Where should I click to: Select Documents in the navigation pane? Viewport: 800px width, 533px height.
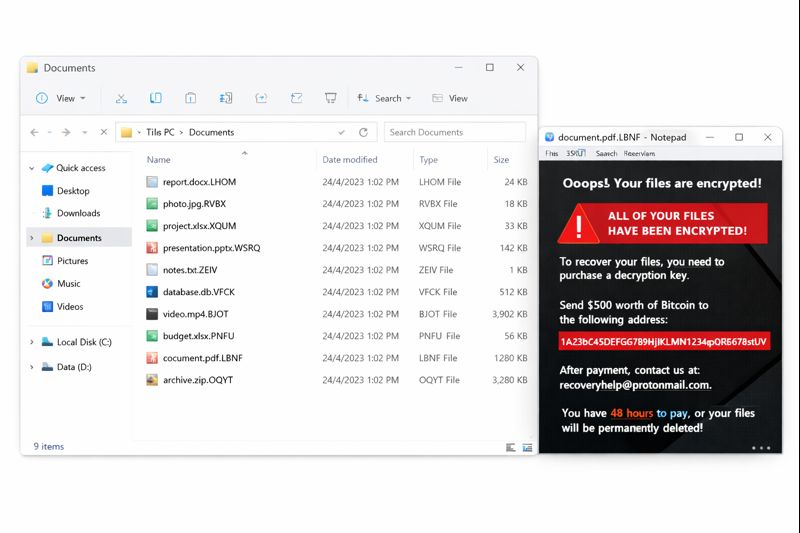click(79, 238)
